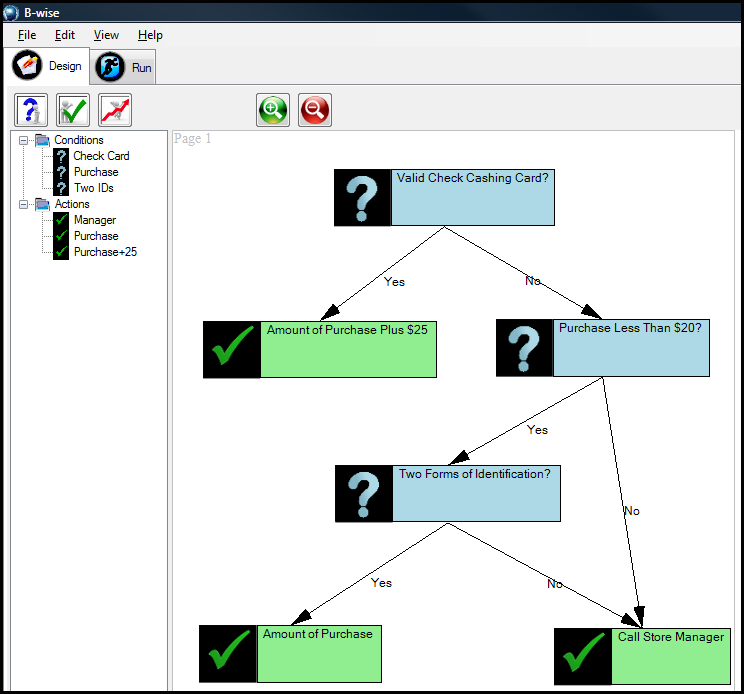
Task: Switch to the Run tab
Action: click(124, 67)
